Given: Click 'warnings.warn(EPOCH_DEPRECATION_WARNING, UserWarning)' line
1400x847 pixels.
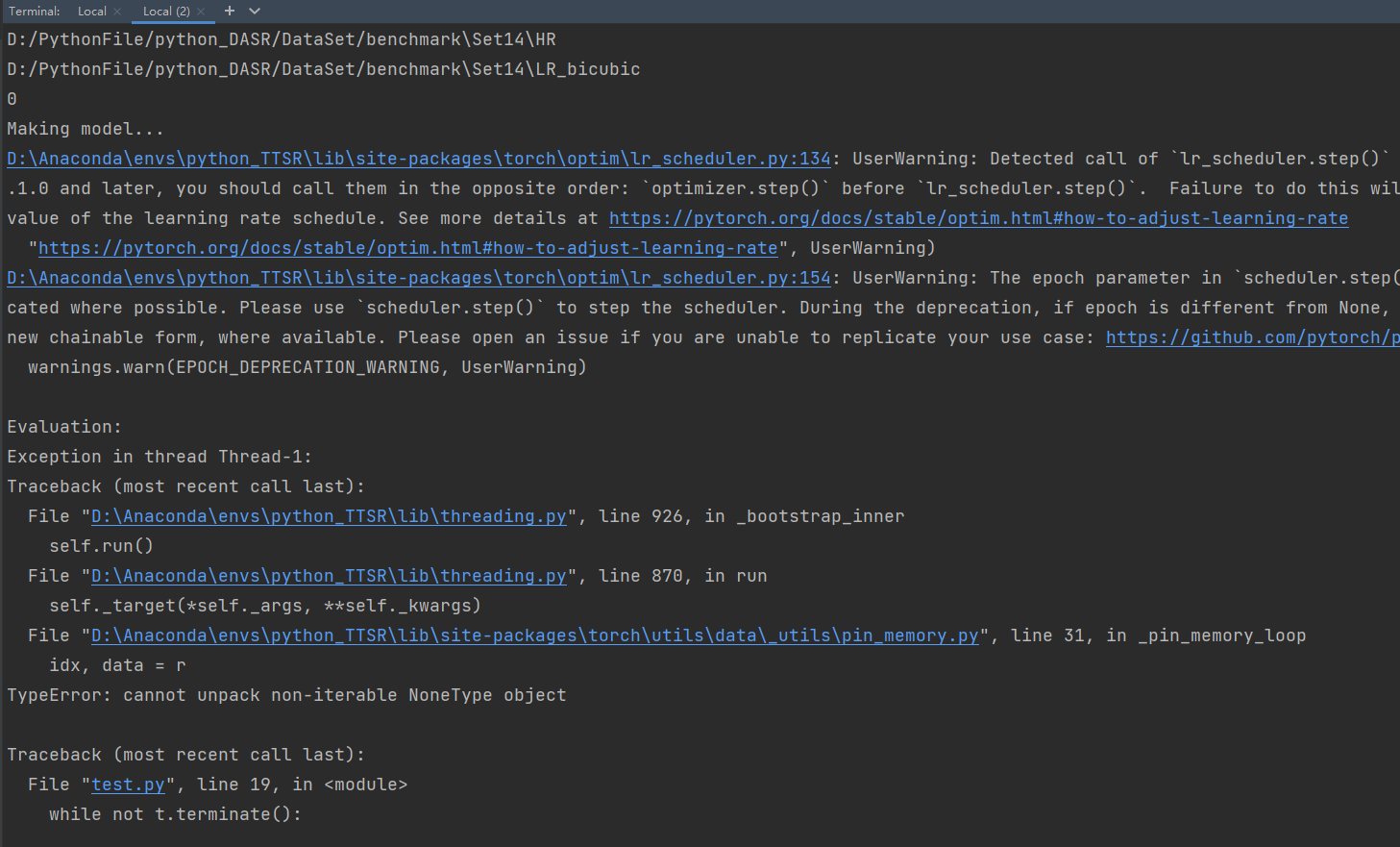Looking at the screenshot, I should point(307,367).
